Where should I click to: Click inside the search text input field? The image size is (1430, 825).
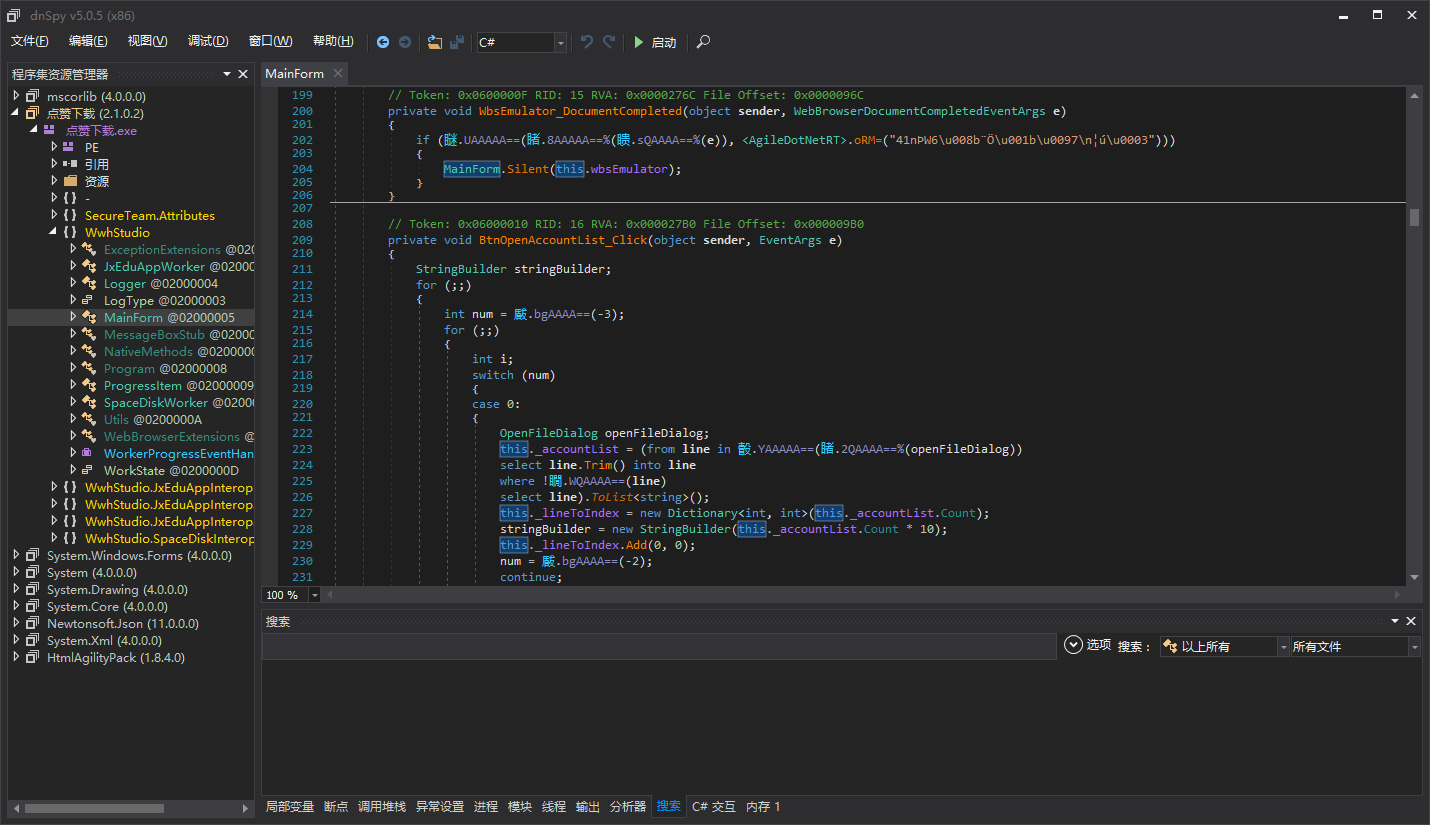pyautogui.click(x=658, y=645)
